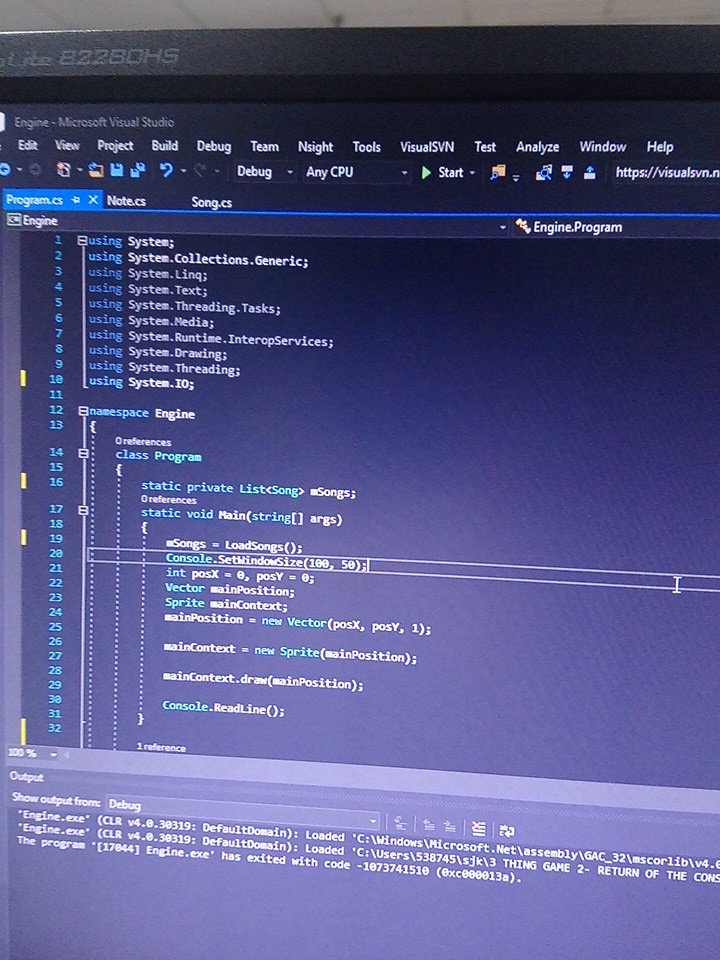Pin the Program.cs tab
Screen dimensions: 720x960
pos(76,200)
